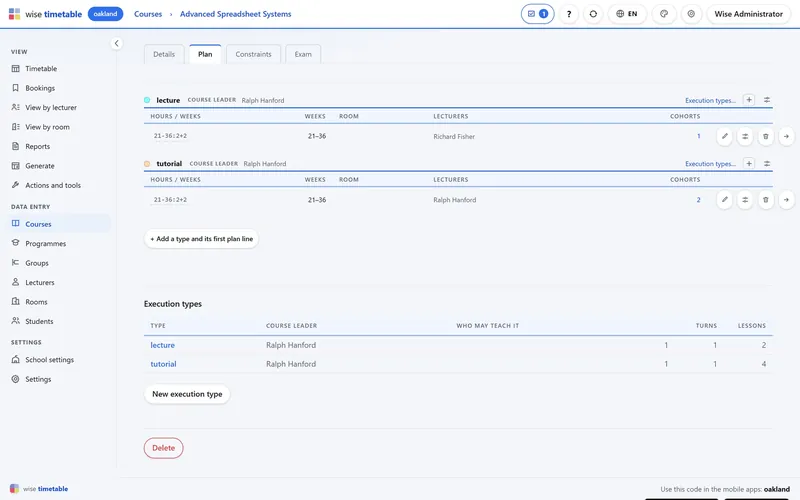Delete the Richard Fisher plan line
800x500 pixels.
pos(765,136)
